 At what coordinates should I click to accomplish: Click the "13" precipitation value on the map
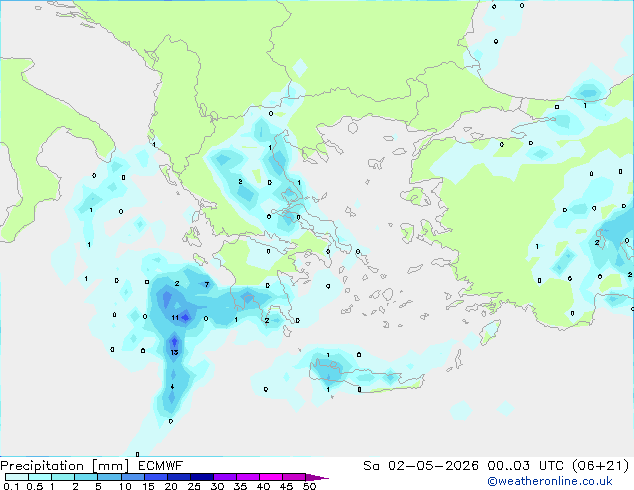tap(174, 353)
